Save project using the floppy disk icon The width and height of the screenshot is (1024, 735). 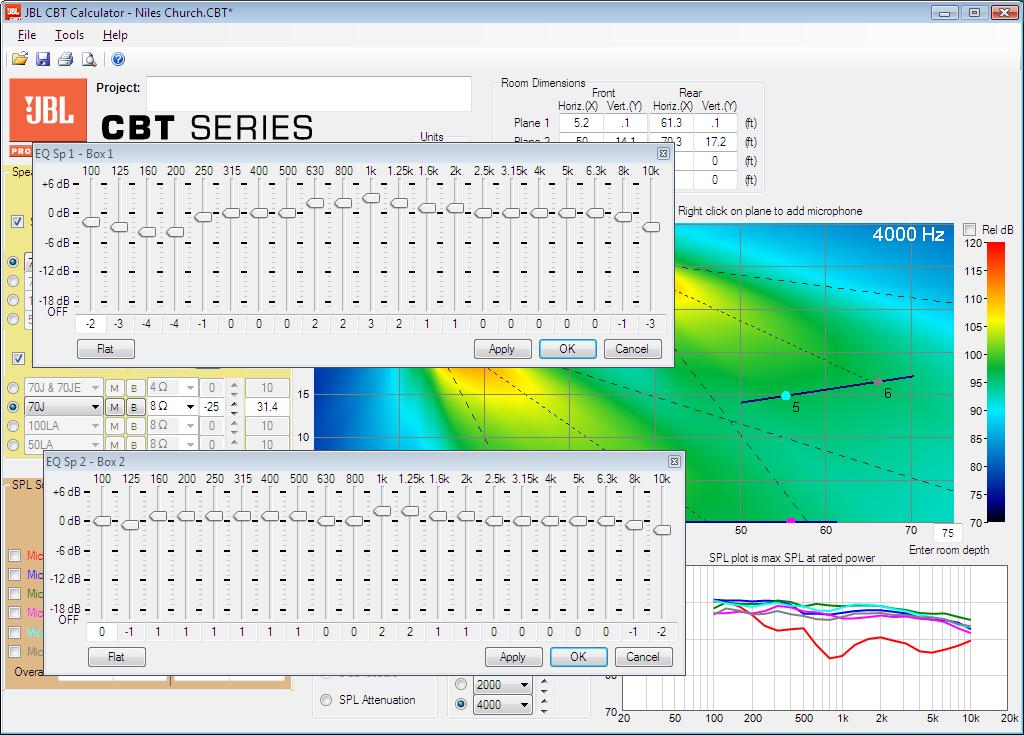point(43,59)
